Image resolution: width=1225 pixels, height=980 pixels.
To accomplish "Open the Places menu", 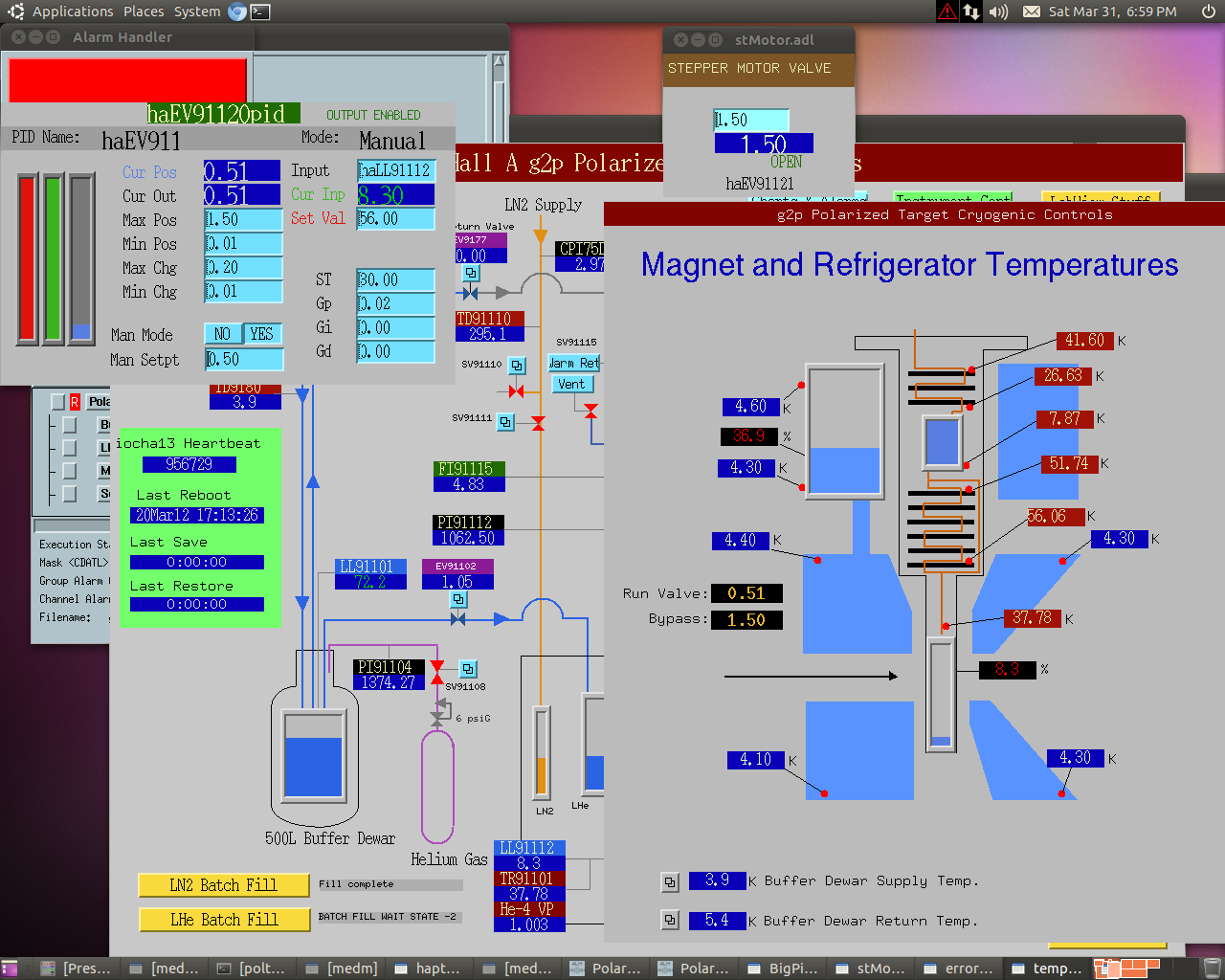I will coord(144,11).
